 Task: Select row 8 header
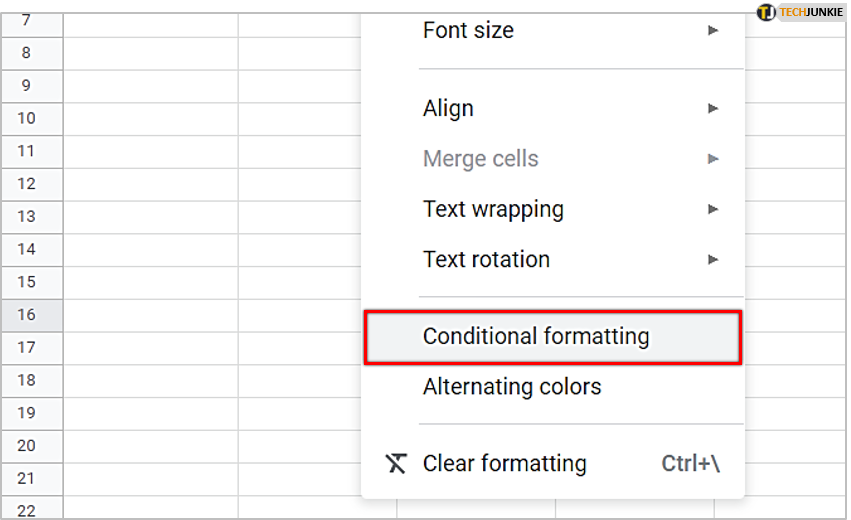[x=32, y=53]
